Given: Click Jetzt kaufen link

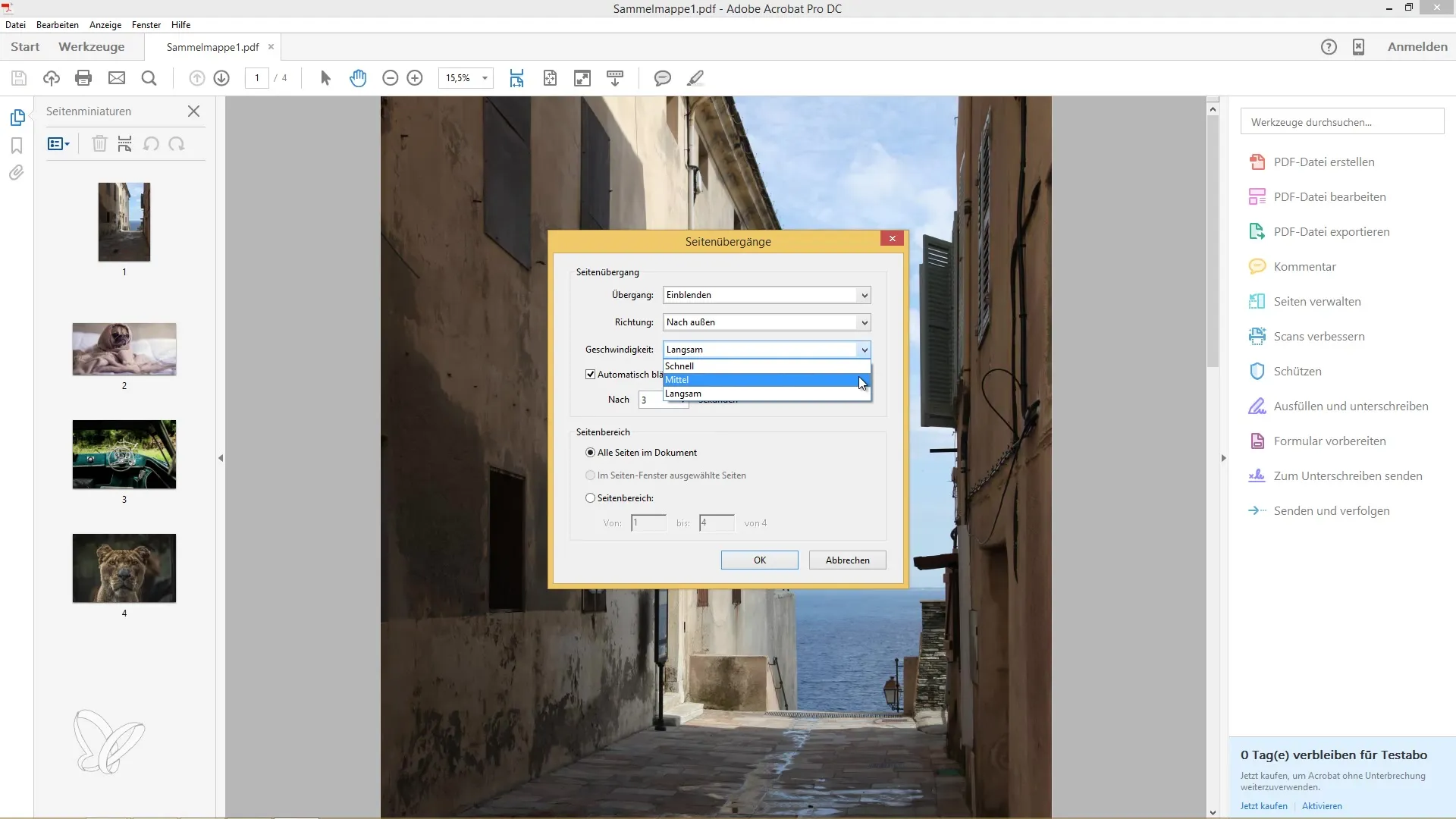Looking at the screenshot, I should 1263,806.
